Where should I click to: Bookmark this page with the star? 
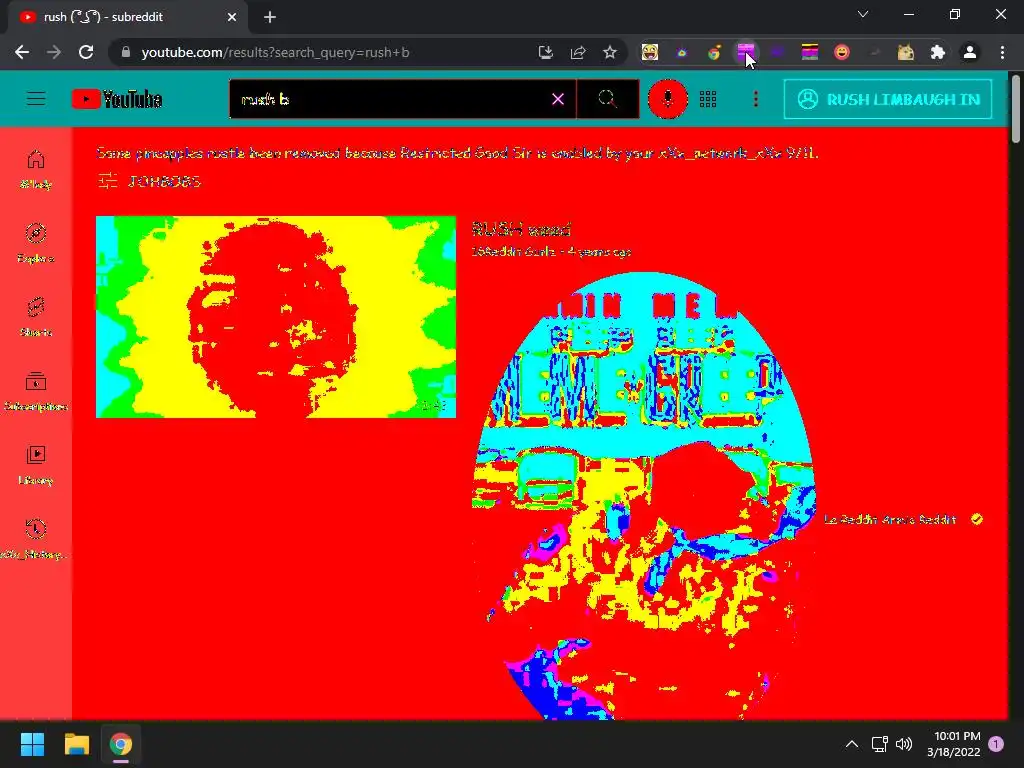(610, 52)
